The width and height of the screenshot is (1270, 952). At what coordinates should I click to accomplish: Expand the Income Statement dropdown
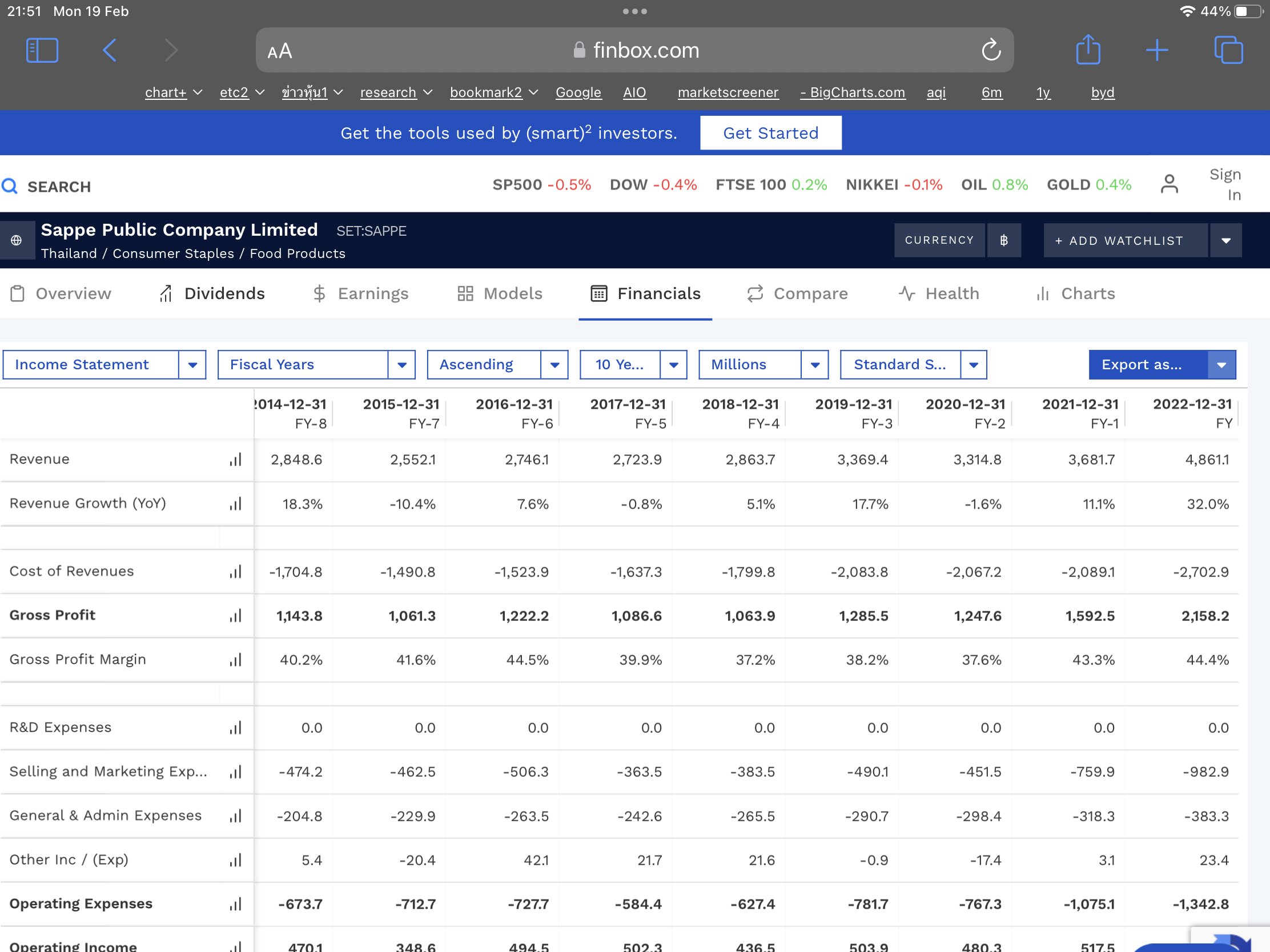coord(192,365)
